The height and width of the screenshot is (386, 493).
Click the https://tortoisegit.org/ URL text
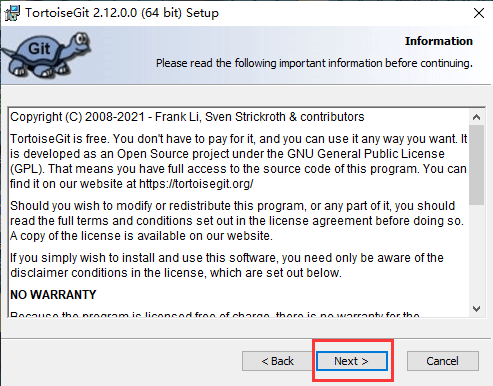coord(196,184)
